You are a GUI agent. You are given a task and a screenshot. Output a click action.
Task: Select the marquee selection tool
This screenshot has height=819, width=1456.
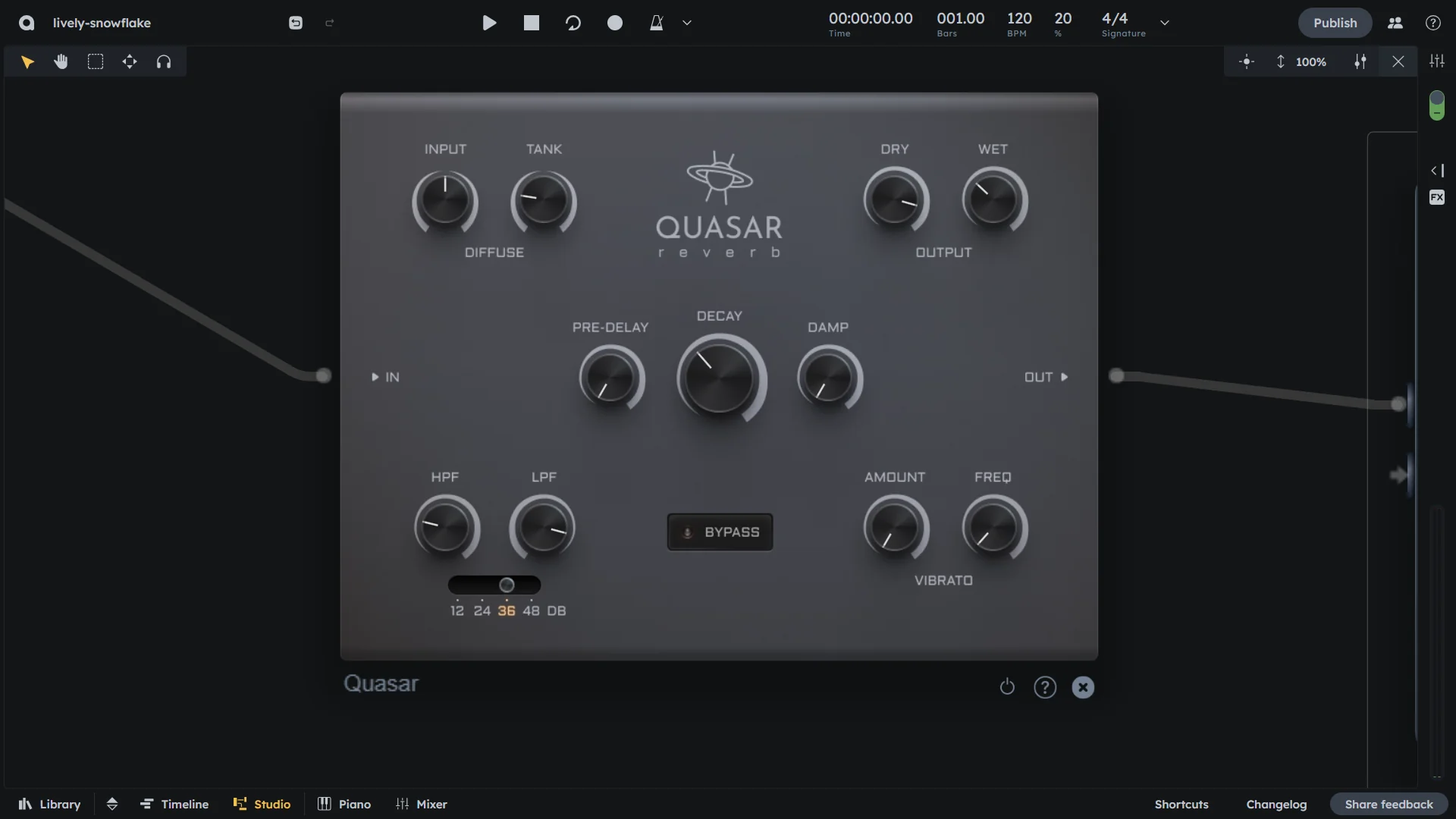[x=95, y=61]
